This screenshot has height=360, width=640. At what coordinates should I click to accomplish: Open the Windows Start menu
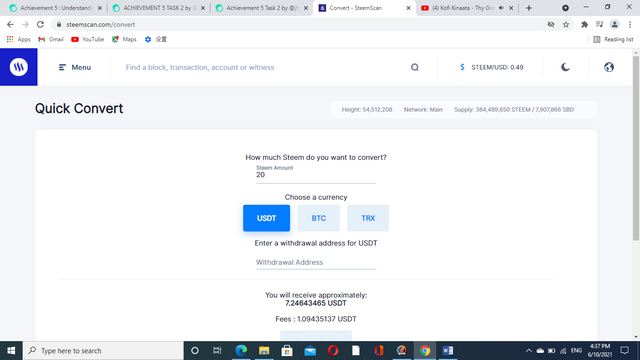pos(11,351)
